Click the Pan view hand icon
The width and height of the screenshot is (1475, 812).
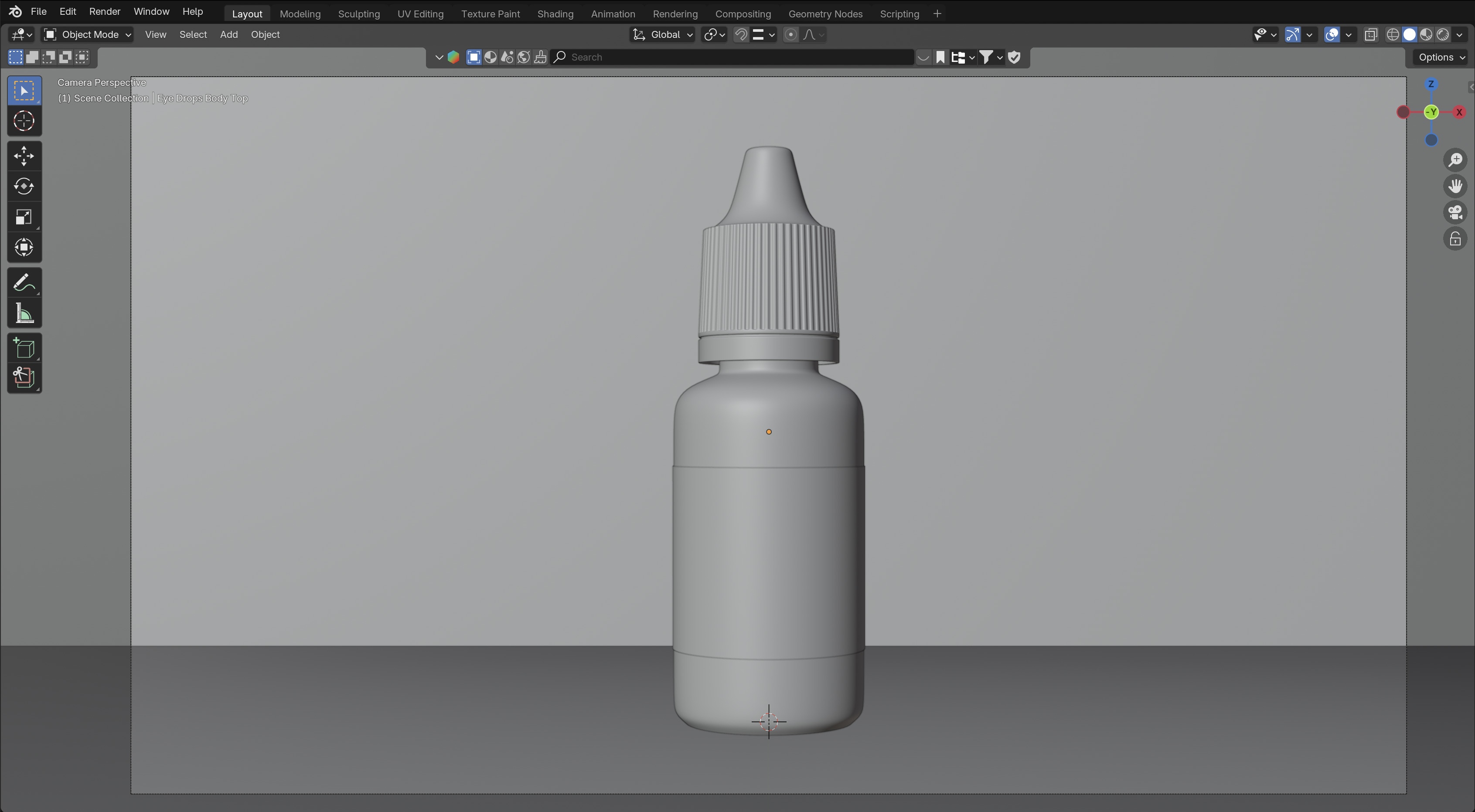click(x=1455, y=186)
